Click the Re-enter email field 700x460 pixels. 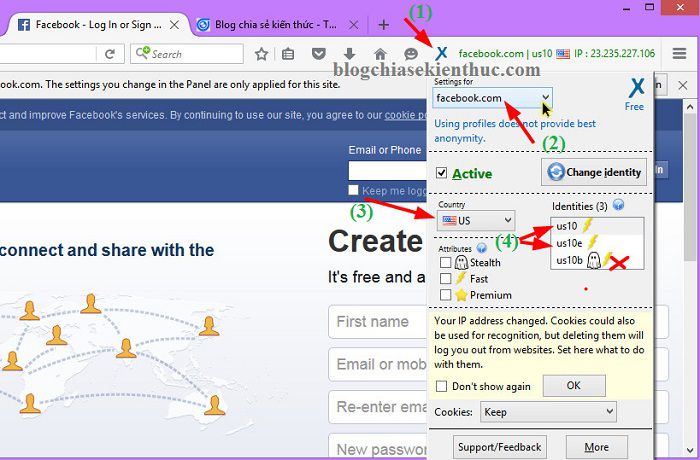pos(377,407)
